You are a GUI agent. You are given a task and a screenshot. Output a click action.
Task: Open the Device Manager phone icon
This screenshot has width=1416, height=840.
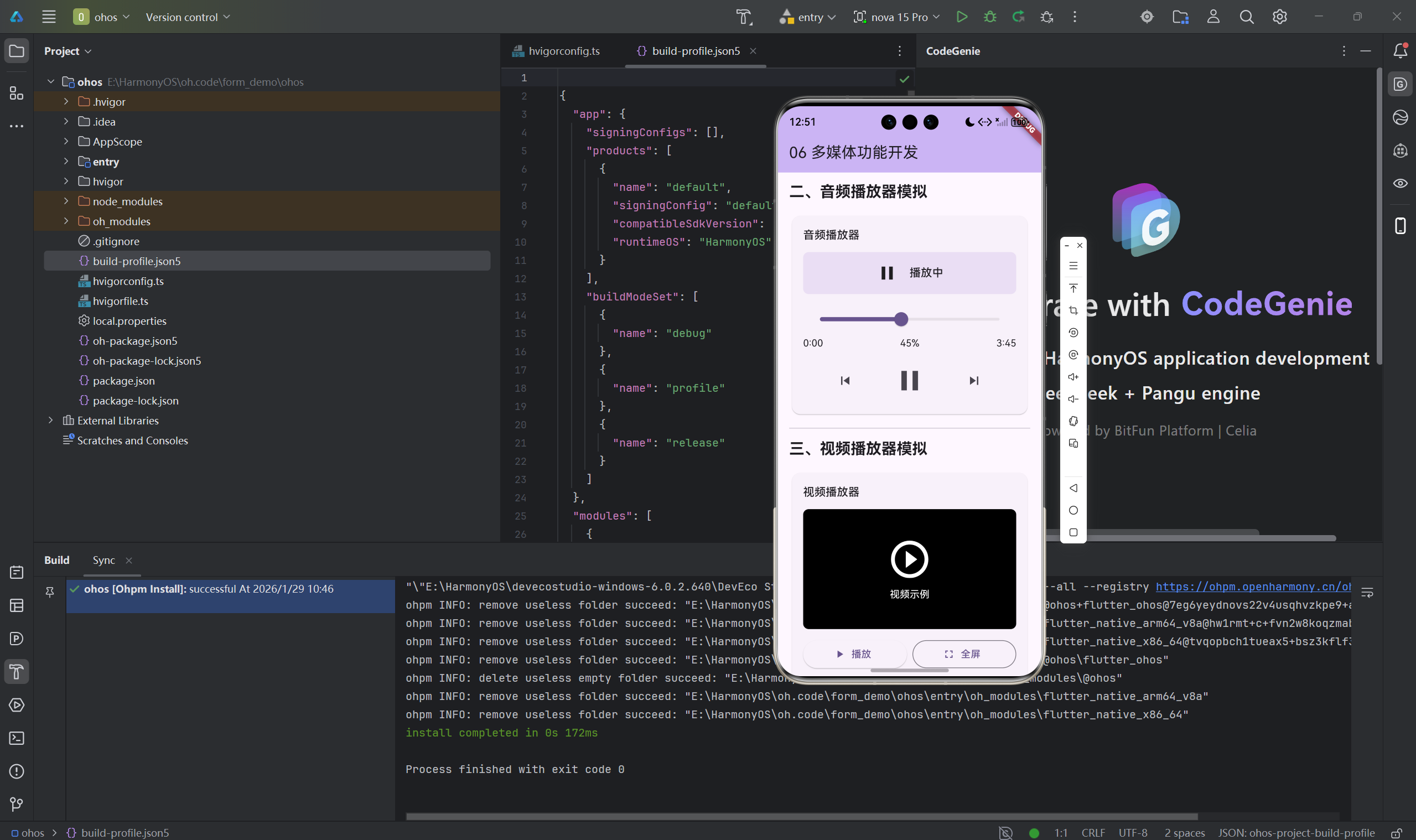coord(1399,226)
